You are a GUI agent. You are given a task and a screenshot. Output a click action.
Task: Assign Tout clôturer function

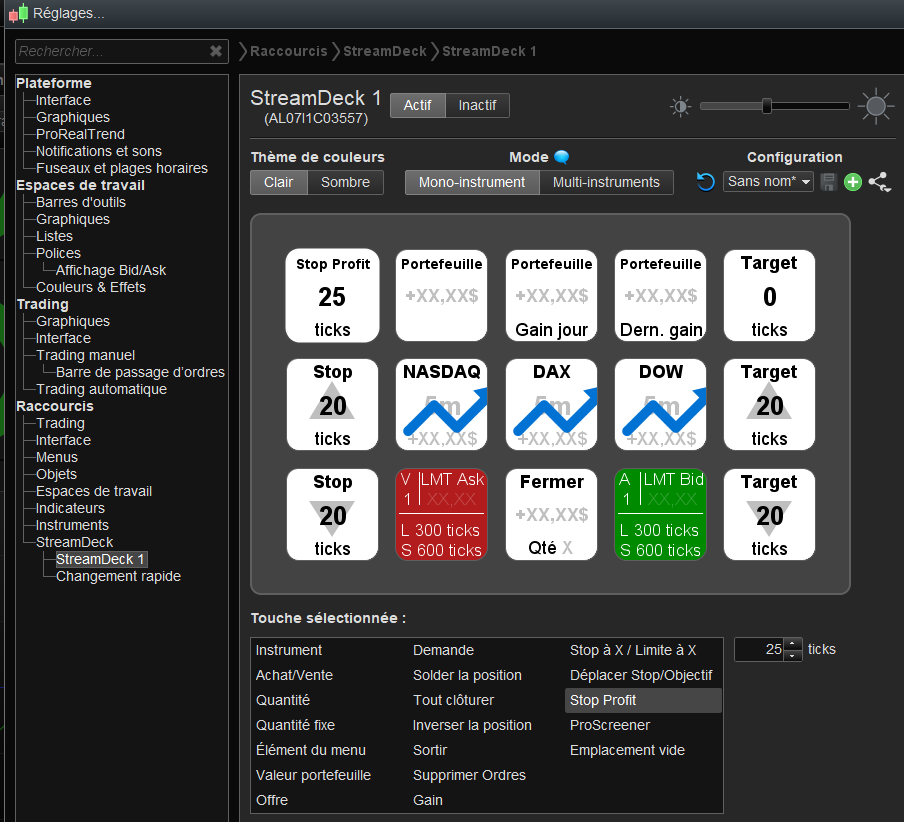point(453,700)
